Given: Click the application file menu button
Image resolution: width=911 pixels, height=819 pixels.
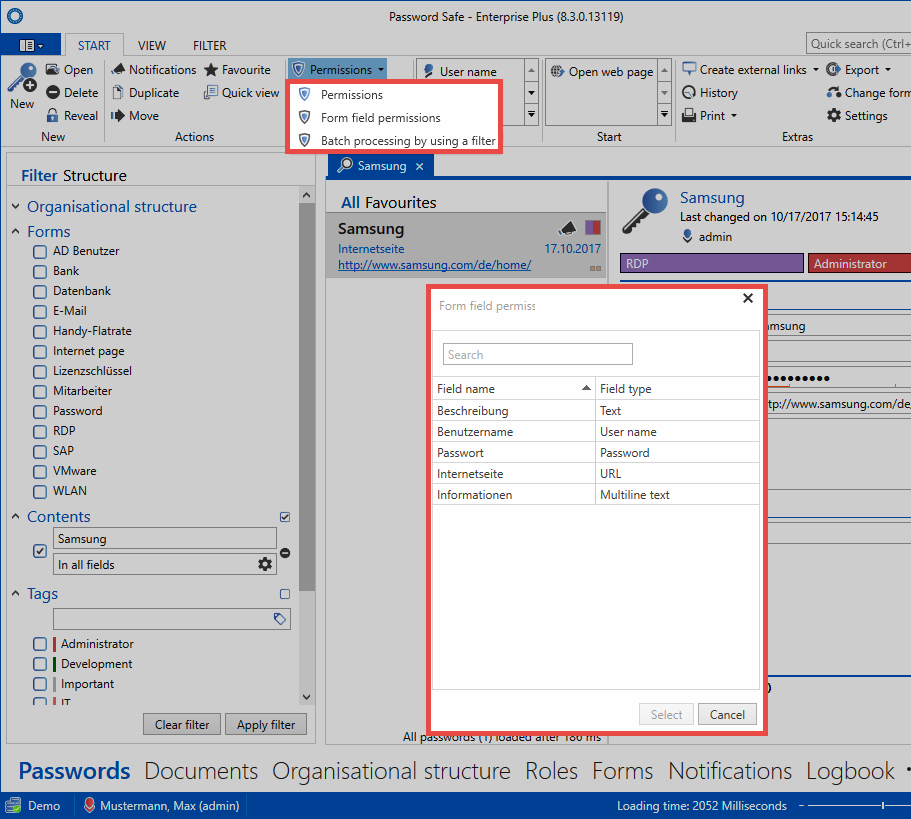Looking at the screenshot, I should (x=31, y=45).
